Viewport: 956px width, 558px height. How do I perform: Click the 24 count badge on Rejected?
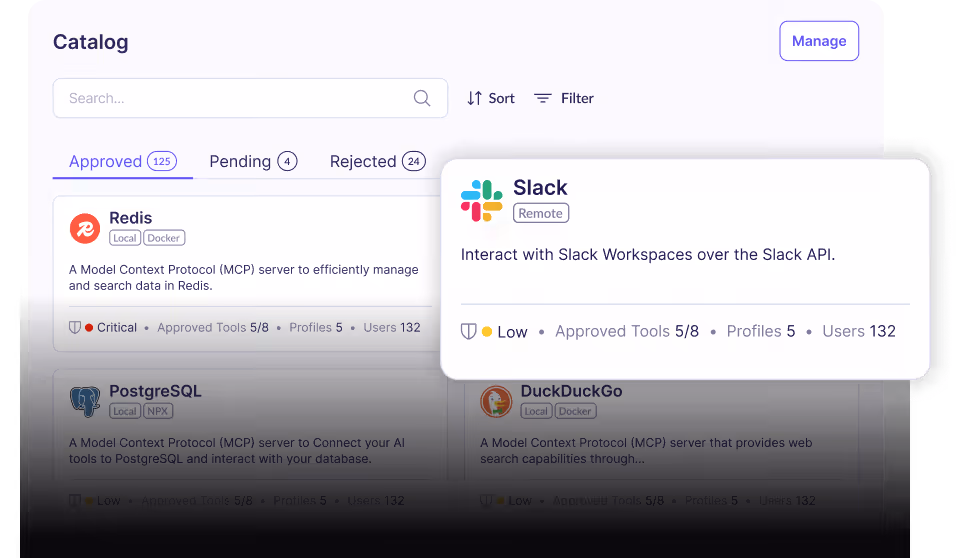414,162
